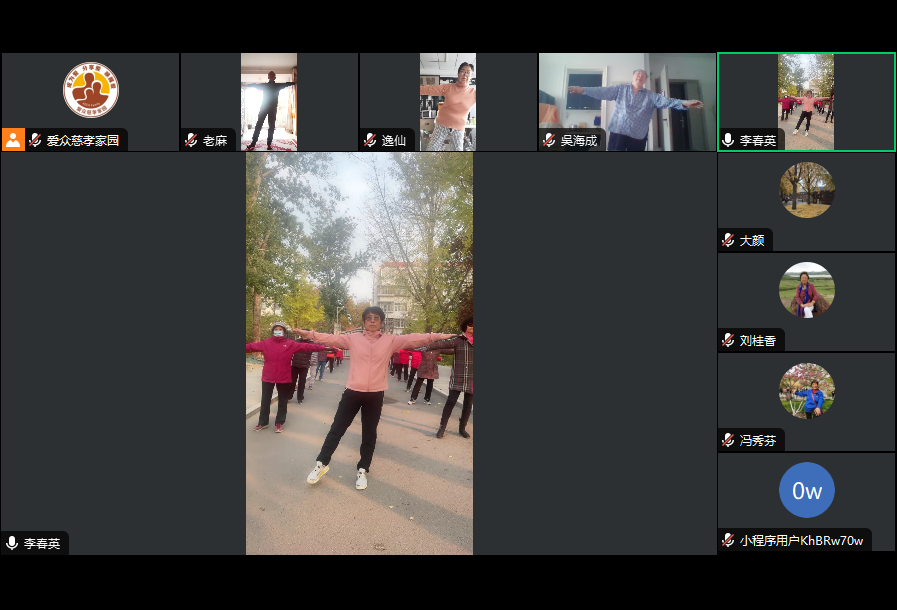Click the muted mic icon for 冯秀芬
The width and height of the screenshot is (897, 610).
point(728,441)
